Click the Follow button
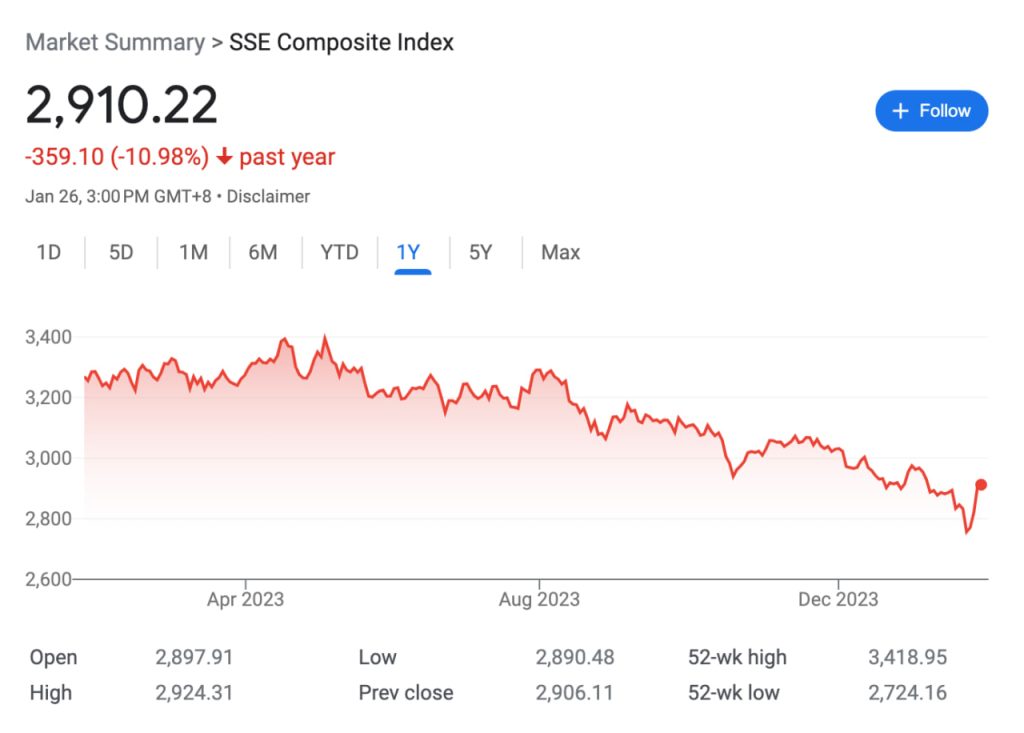 click(x=931, y=111)
